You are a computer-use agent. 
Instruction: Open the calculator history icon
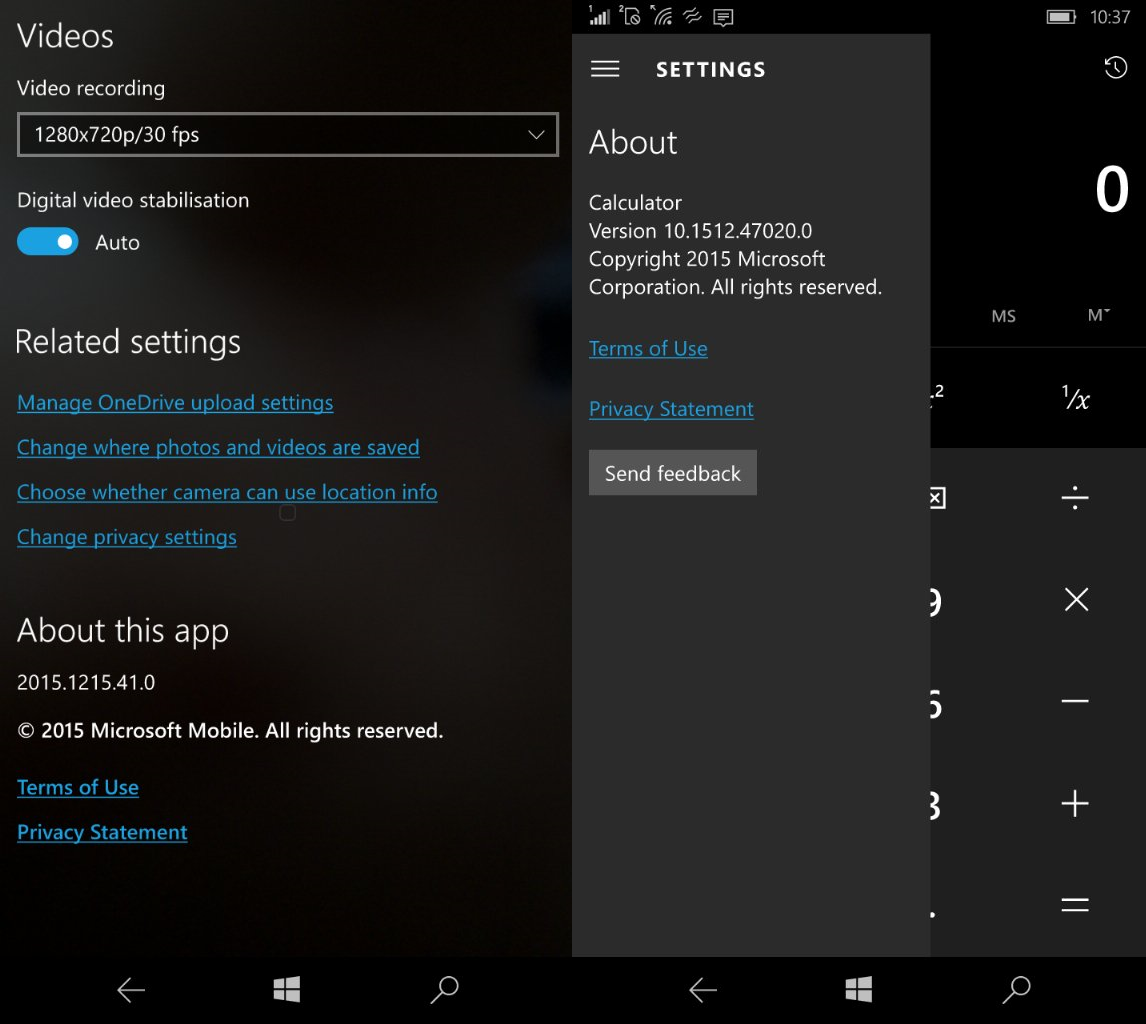click(1115, 68)
